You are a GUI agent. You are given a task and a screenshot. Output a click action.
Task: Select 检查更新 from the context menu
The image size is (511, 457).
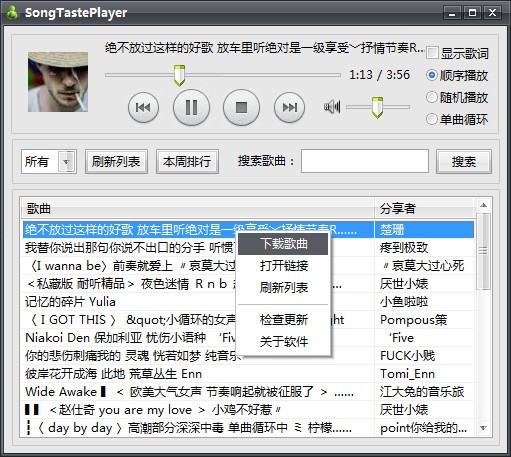click(x=283, y=320)
